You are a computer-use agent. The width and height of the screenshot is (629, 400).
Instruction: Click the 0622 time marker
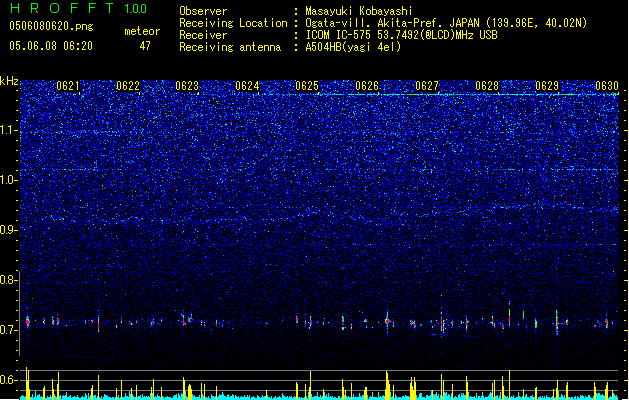[128, 86]
